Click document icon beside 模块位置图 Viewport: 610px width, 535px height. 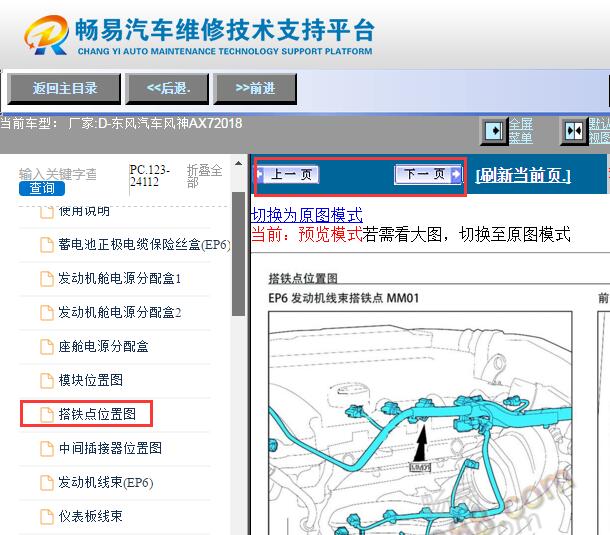pos(47,381)
